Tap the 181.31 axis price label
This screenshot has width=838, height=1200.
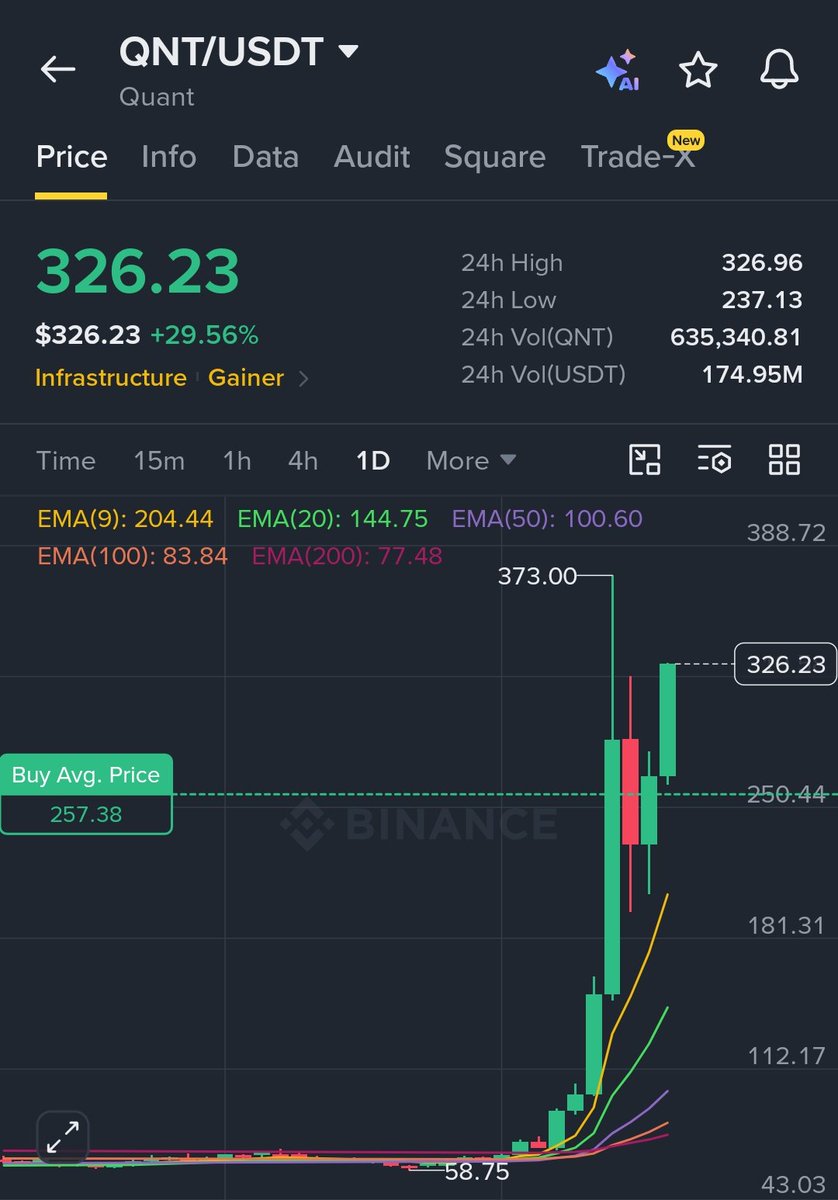787,925
